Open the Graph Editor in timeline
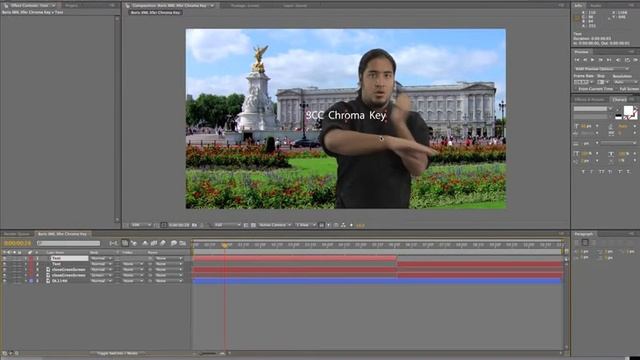This screenshot has height=360, width=640. 182,243
